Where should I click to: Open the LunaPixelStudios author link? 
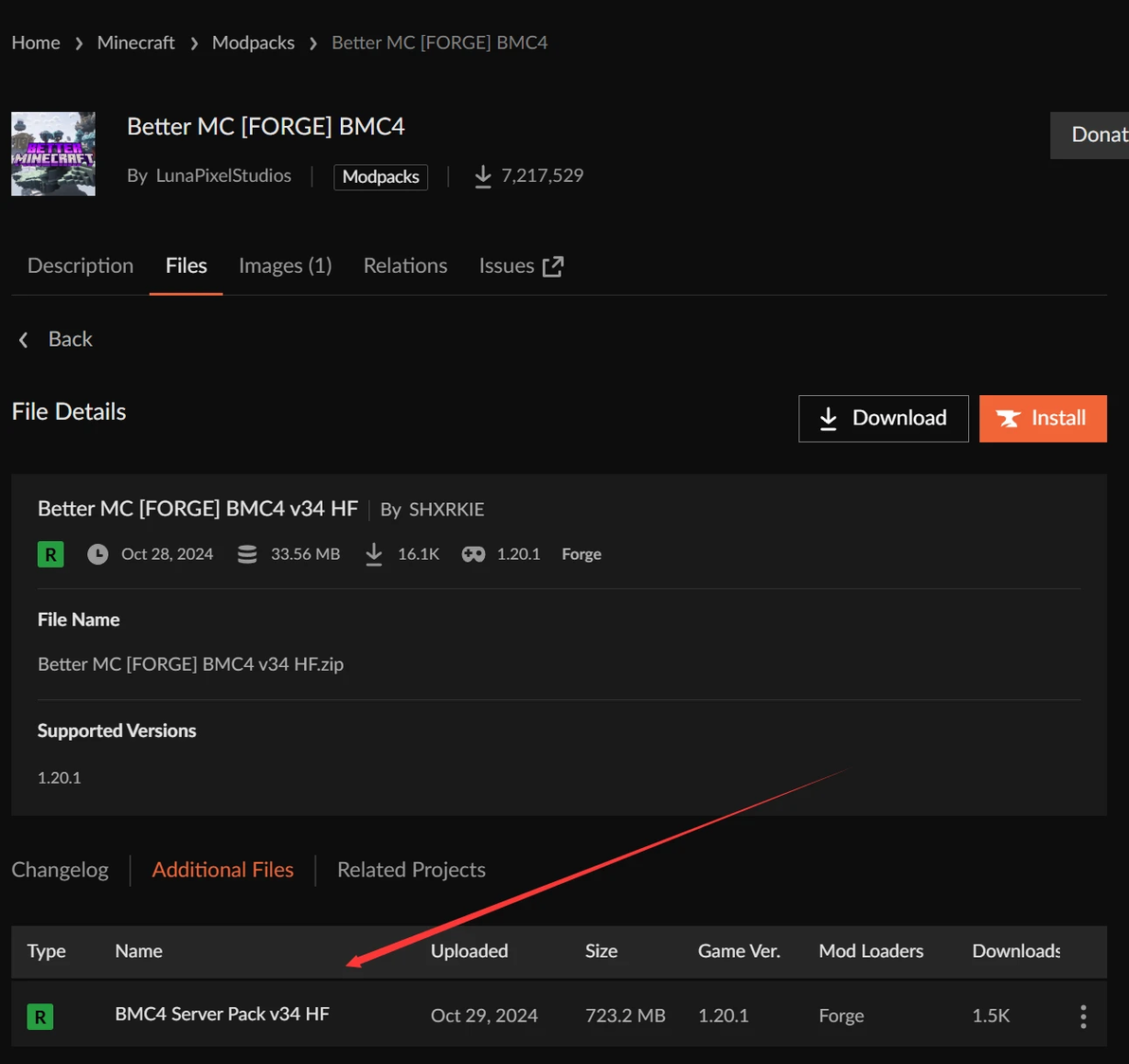pyautogui.click(x=224, y=176)
